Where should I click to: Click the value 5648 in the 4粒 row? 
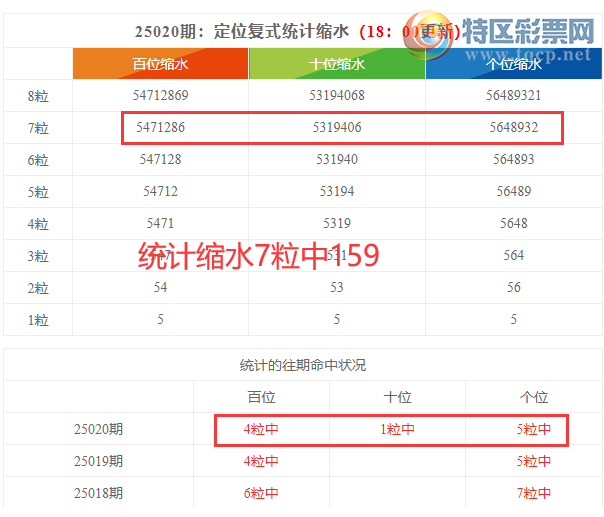[x=513, y=223]
